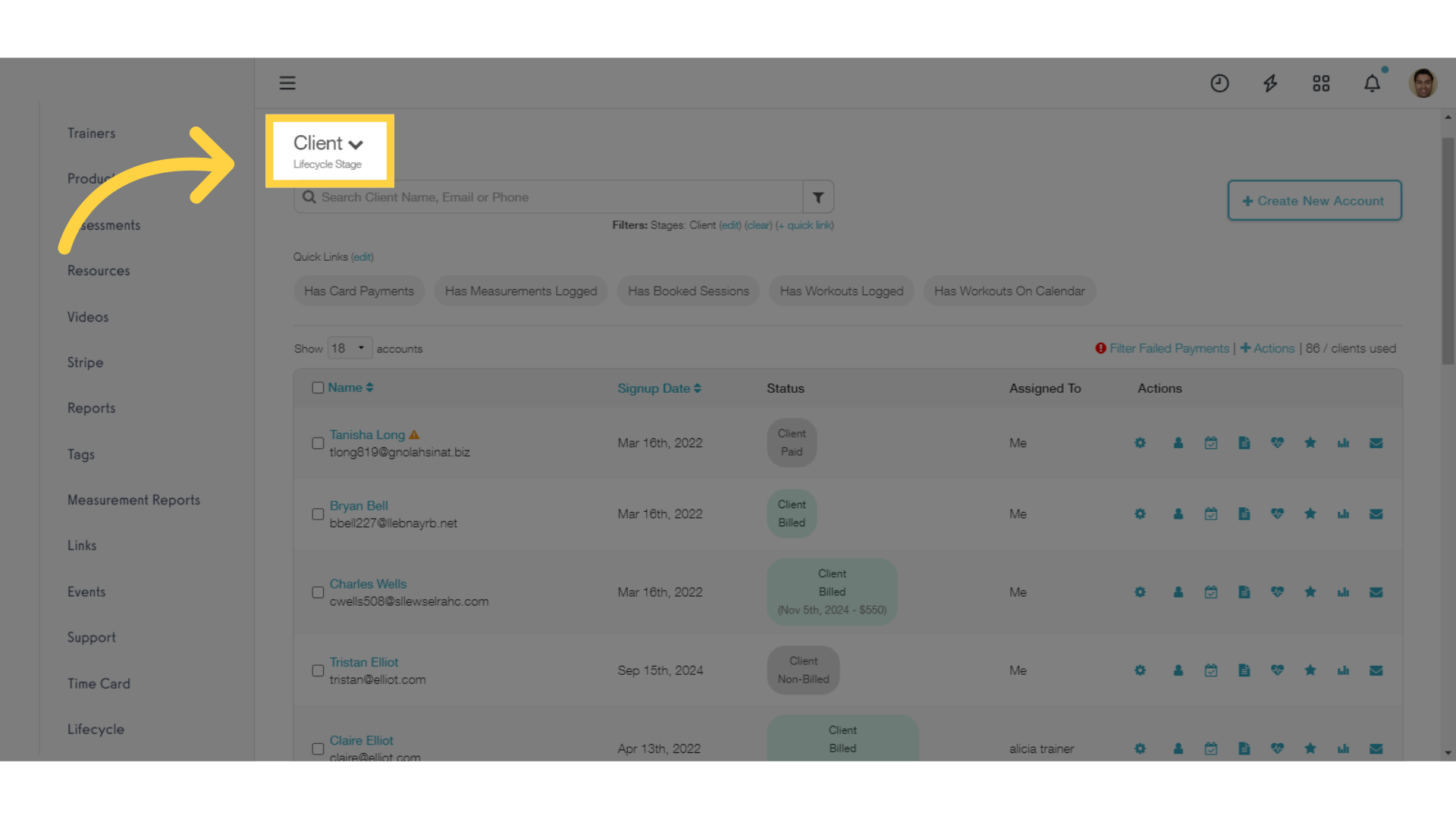Click the mail icon for Claire Elliot
The width and height of the screenshot is (1456, 819).
coord(1376,748)
